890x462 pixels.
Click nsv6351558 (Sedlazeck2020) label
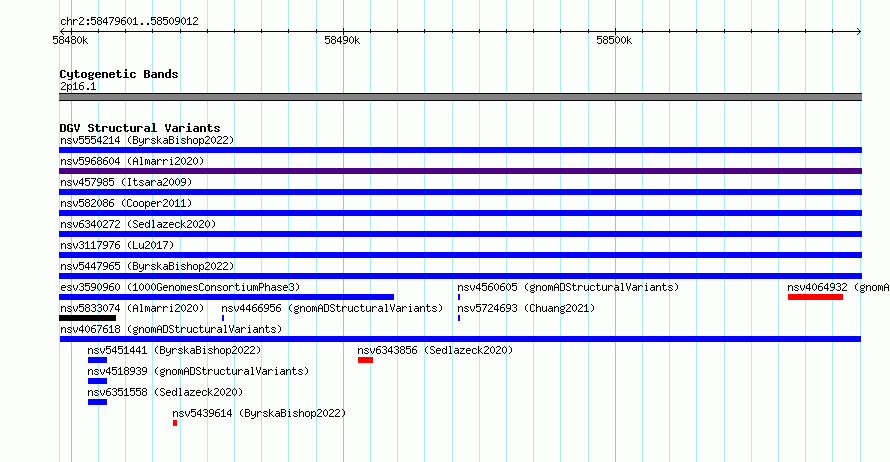[165, 392]
